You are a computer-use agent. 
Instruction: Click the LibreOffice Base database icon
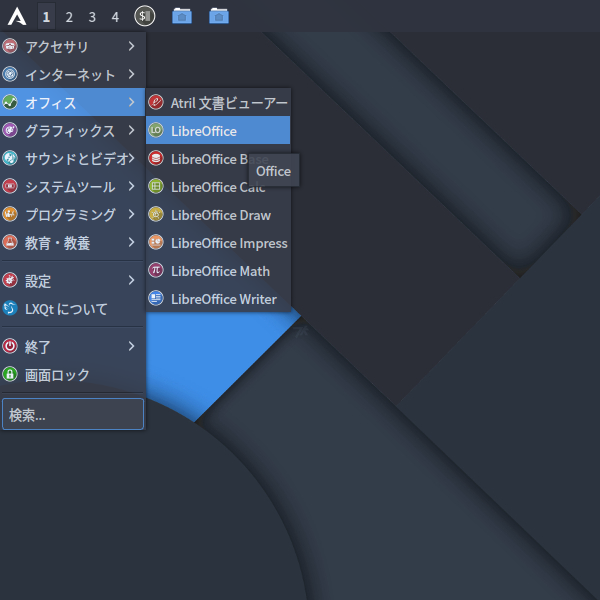(x=156, y=158)
